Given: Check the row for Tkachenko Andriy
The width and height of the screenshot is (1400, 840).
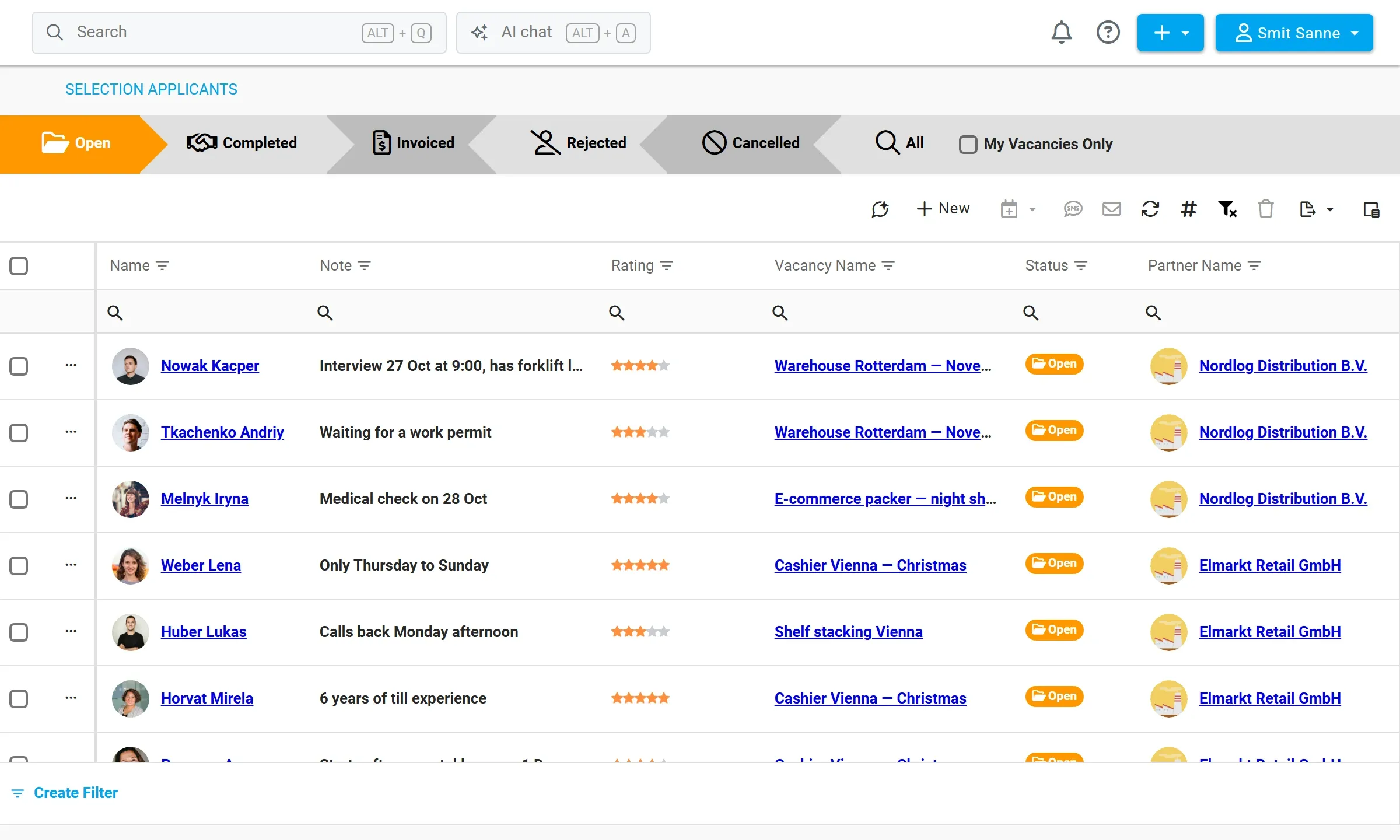Looking at the screenshot, I should pyautogui.click(x=19, y=433).
